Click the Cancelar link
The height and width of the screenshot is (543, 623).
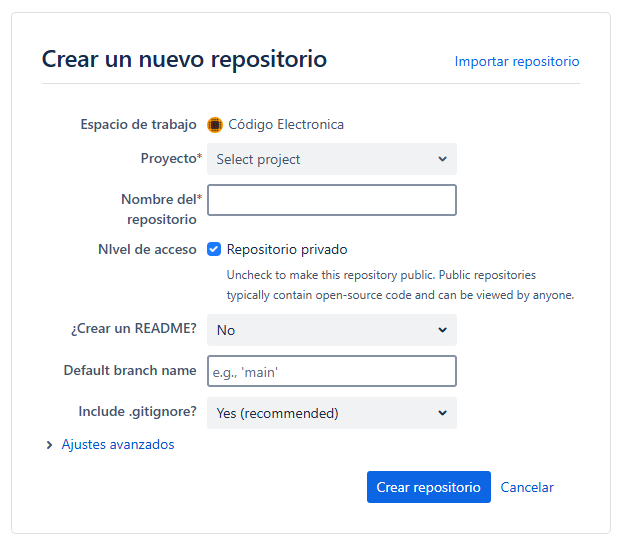527,487
